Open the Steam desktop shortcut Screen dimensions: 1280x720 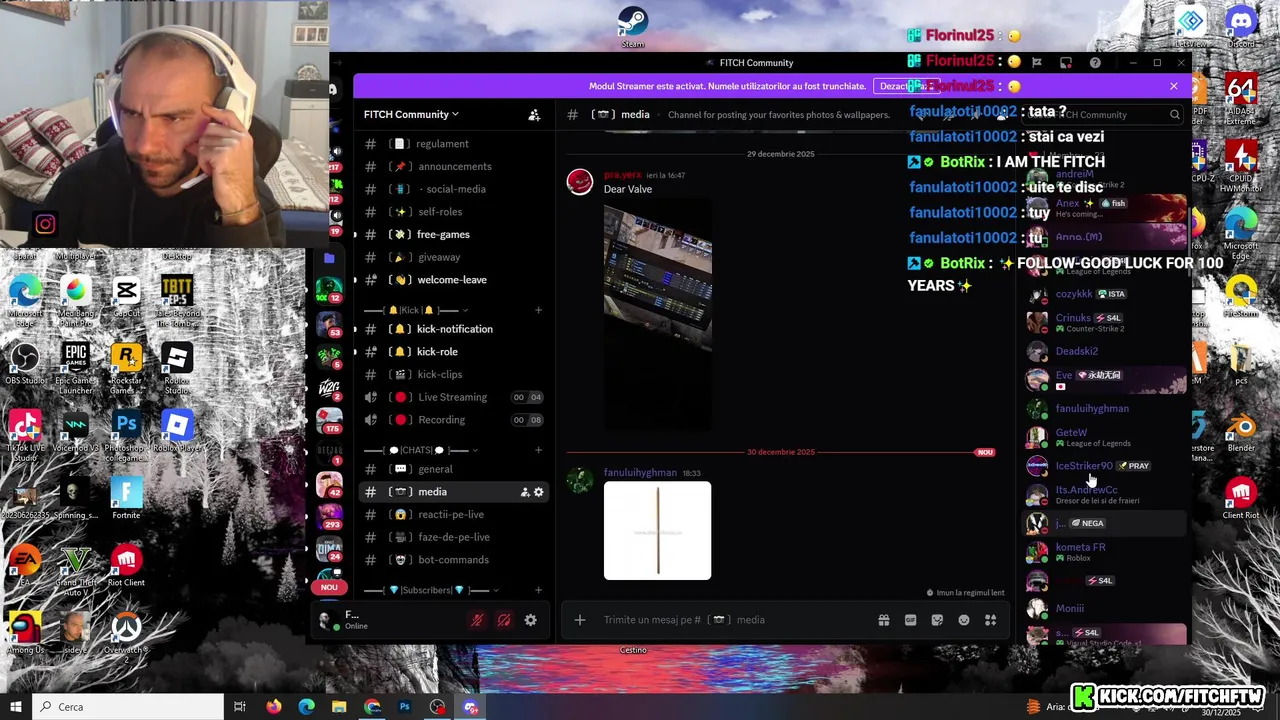[x=633, y=27]
